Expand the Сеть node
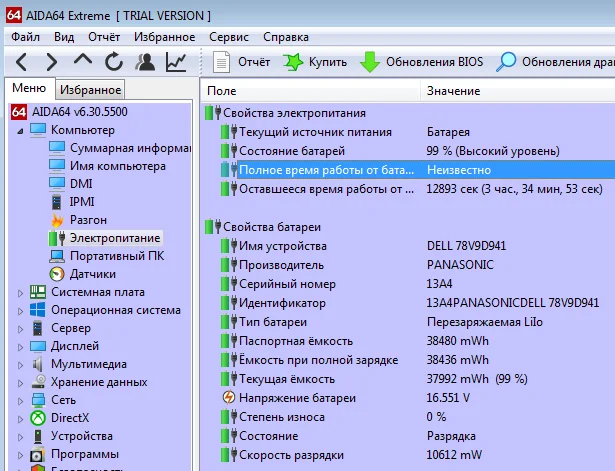The height and width of the screenshot is (471, 615). pyautogui.click(x=20, y=401)
